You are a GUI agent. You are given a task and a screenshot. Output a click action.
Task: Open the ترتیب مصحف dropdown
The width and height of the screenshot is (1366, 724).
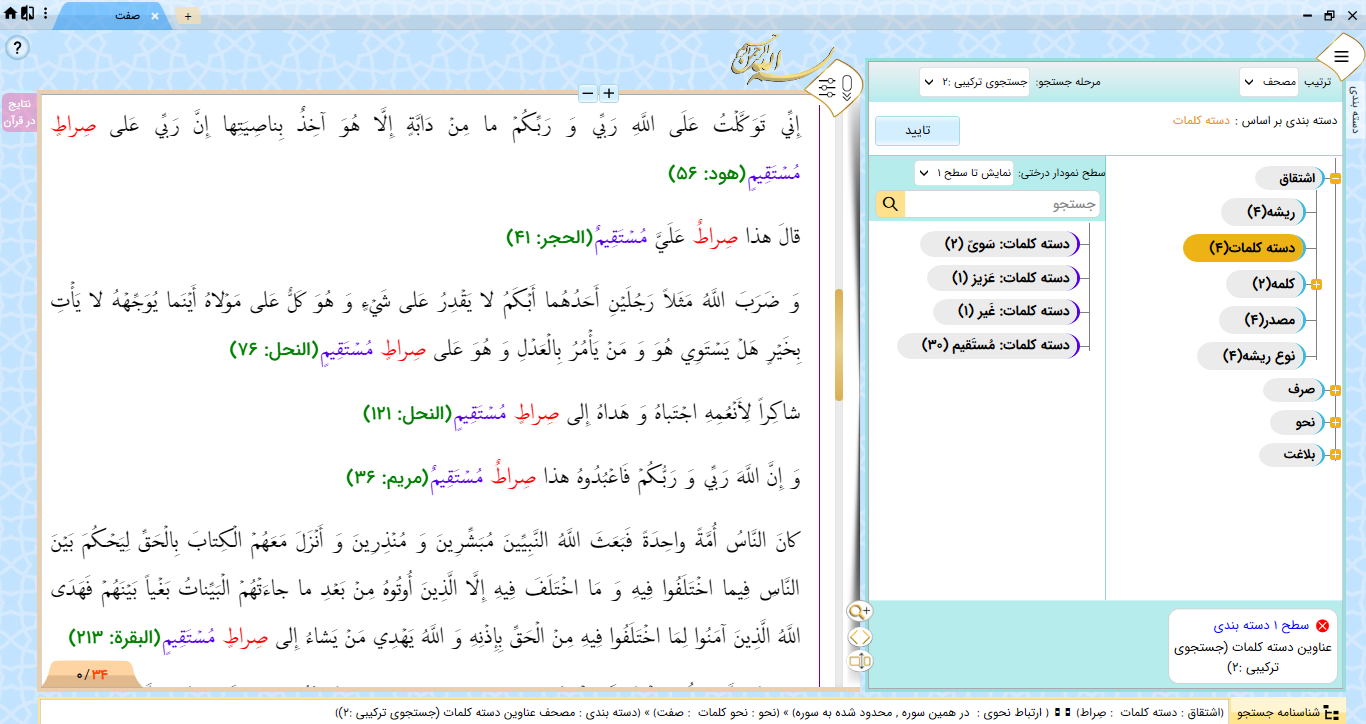click(1268, 82)
